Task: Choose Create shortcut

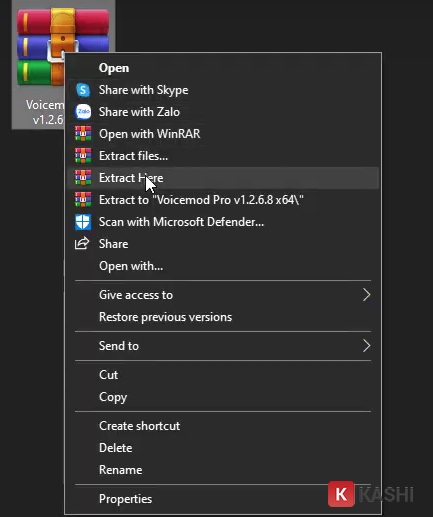Action: [223, 426]
